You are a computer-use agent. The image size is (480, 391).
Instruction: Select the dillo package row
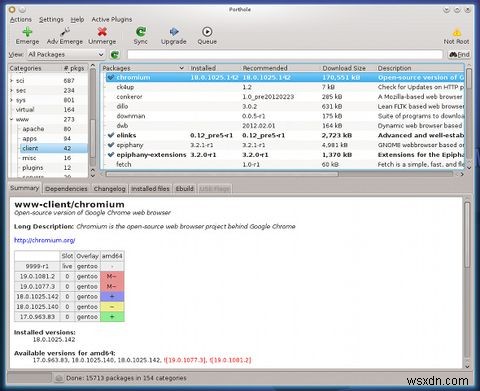[x=283, y=106]
